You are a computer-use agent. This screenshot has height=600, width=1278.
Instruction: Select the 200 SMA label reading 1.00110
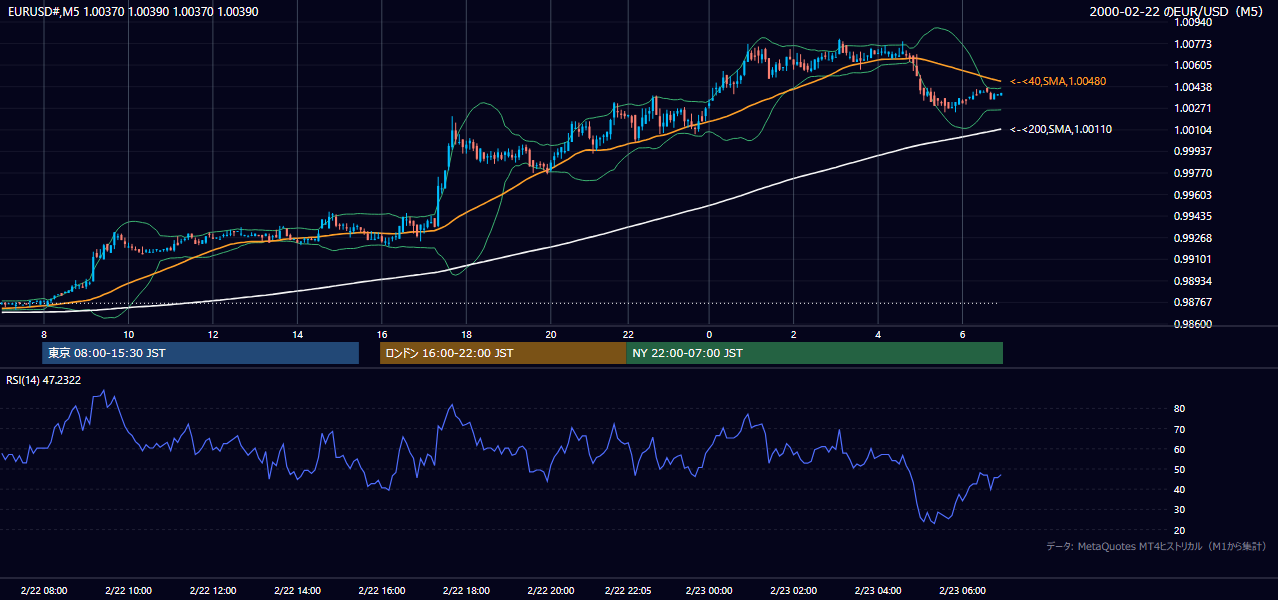pos(1061,129)
